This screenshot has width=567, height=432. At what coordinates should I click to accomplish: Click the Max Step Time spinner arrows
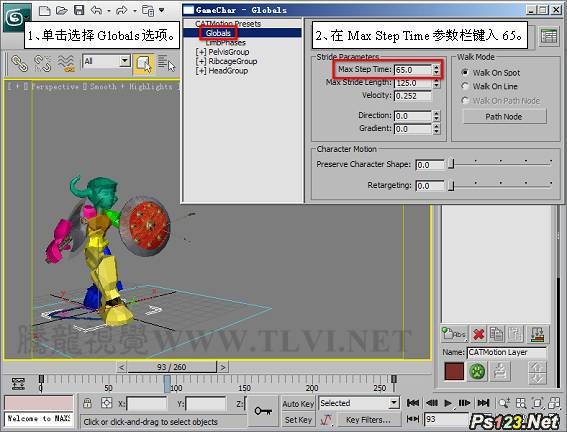point(436,70)
